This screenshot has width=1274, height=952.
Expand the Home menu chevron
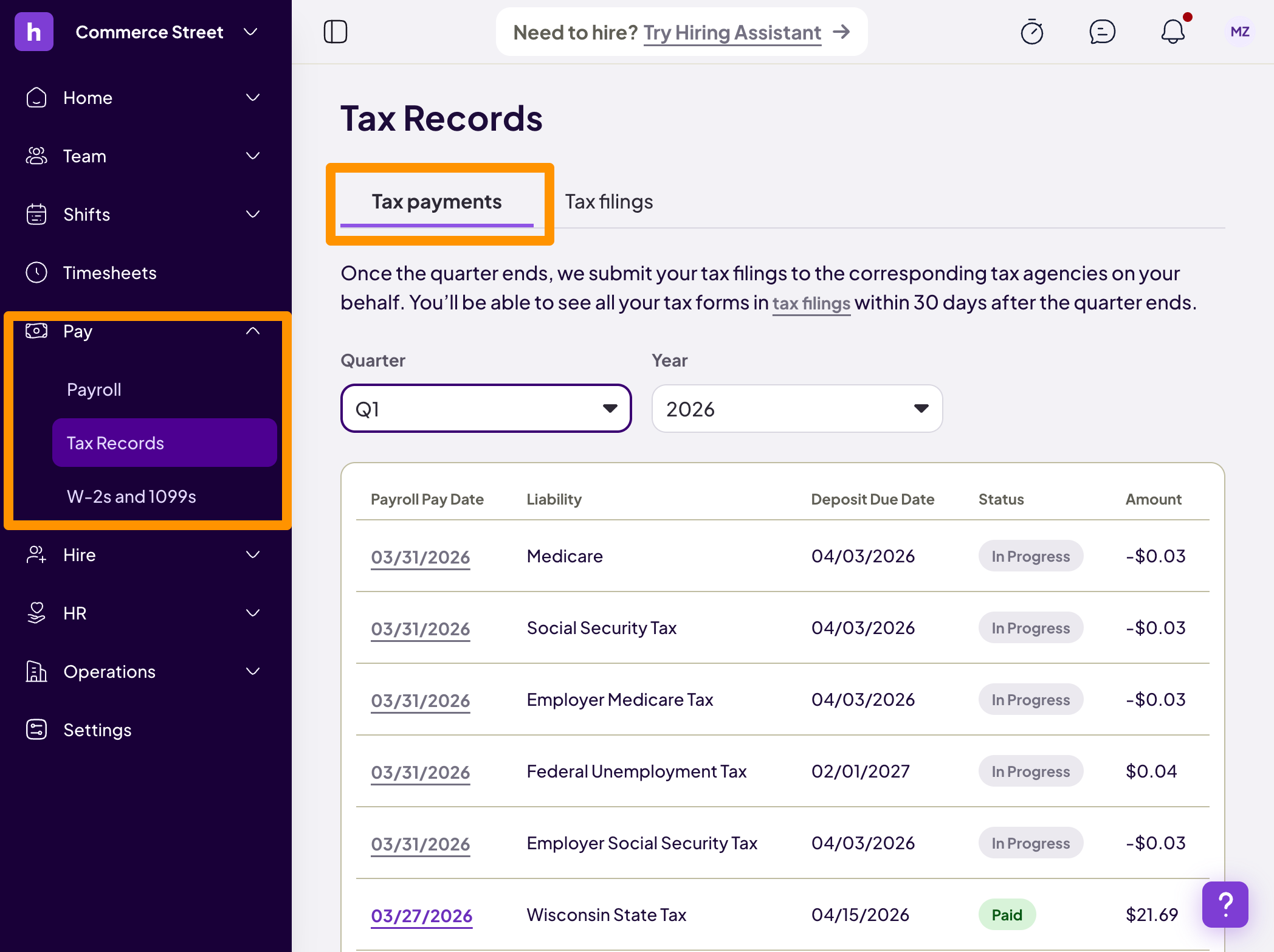click(253, 97)
